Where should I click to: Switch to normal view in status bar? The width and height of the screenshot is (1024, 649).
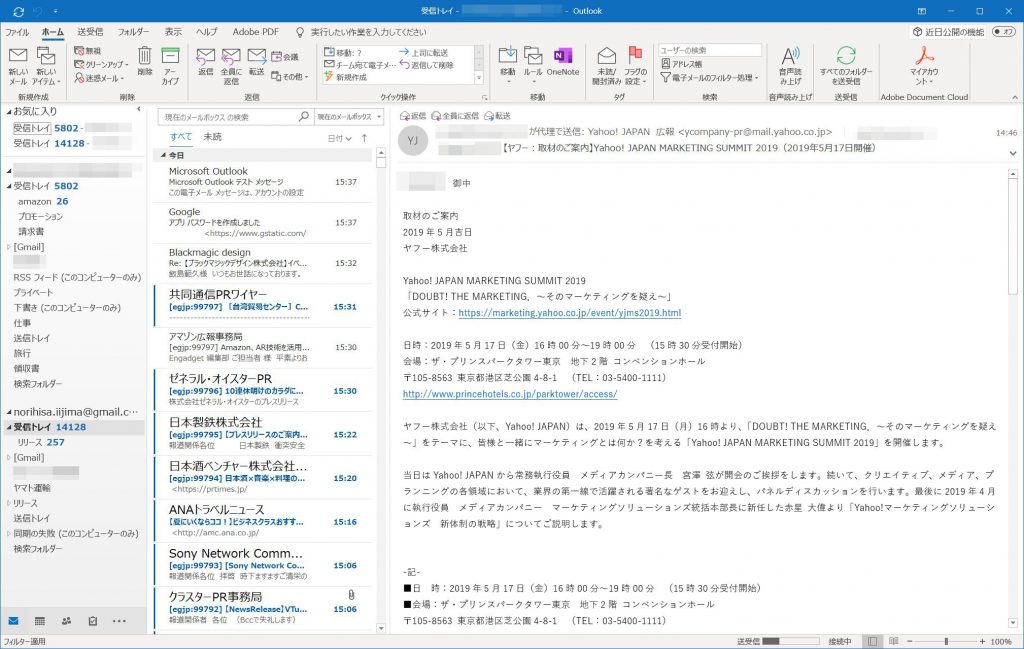coord(872,641)
